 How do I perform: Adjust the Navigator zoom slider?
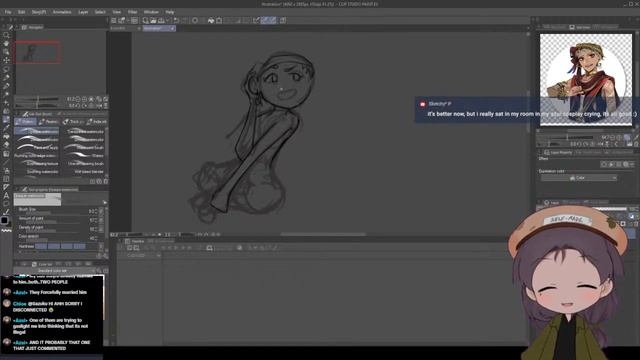[37, 99]
